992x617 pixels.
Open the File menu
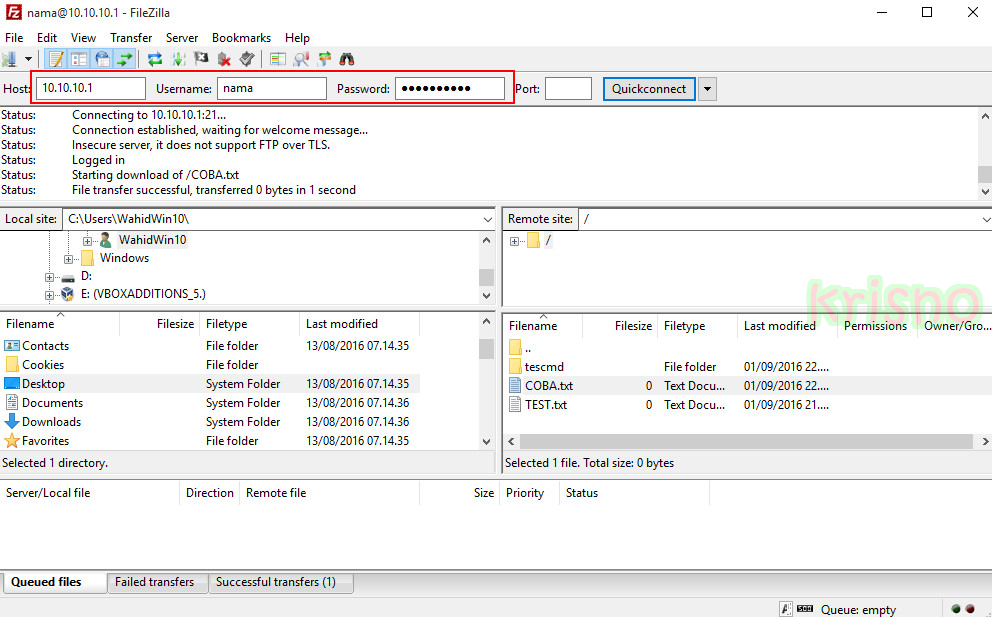(x=14, y=38)
